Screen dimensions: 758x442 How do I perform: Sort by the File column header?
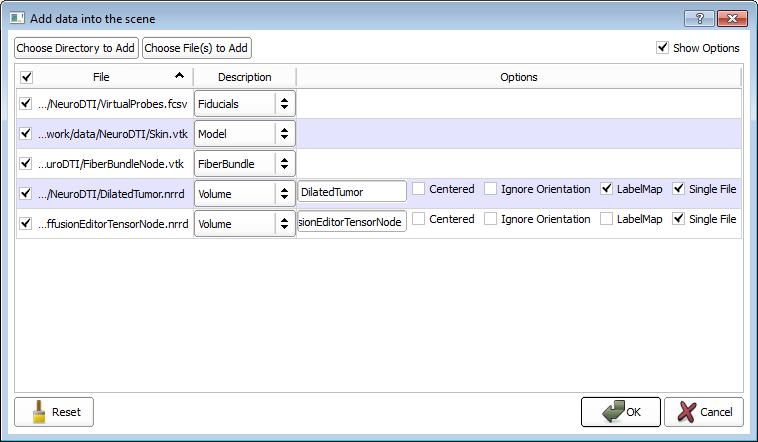(x=101, y=77)
